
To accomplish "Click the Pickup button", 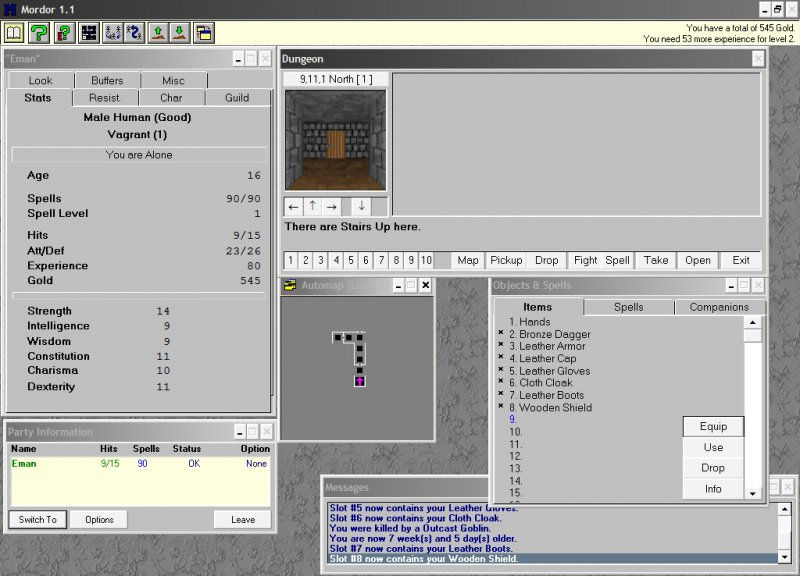I will 506,260.
